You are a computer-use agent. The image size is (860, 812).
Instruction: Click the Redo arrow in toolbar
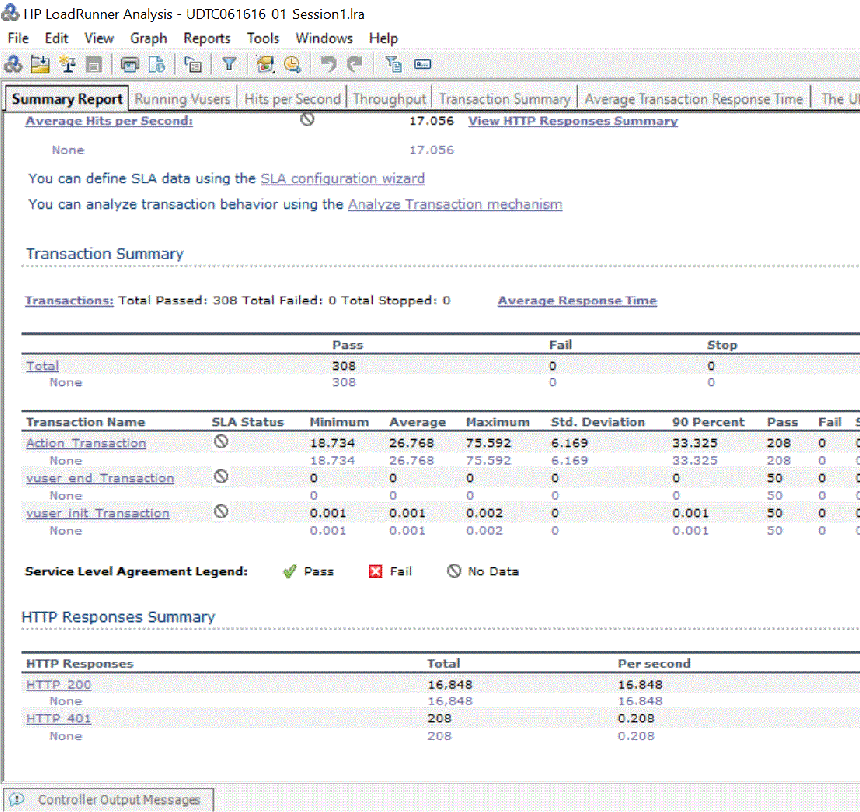pyautogui.click(x=355, y=64)
